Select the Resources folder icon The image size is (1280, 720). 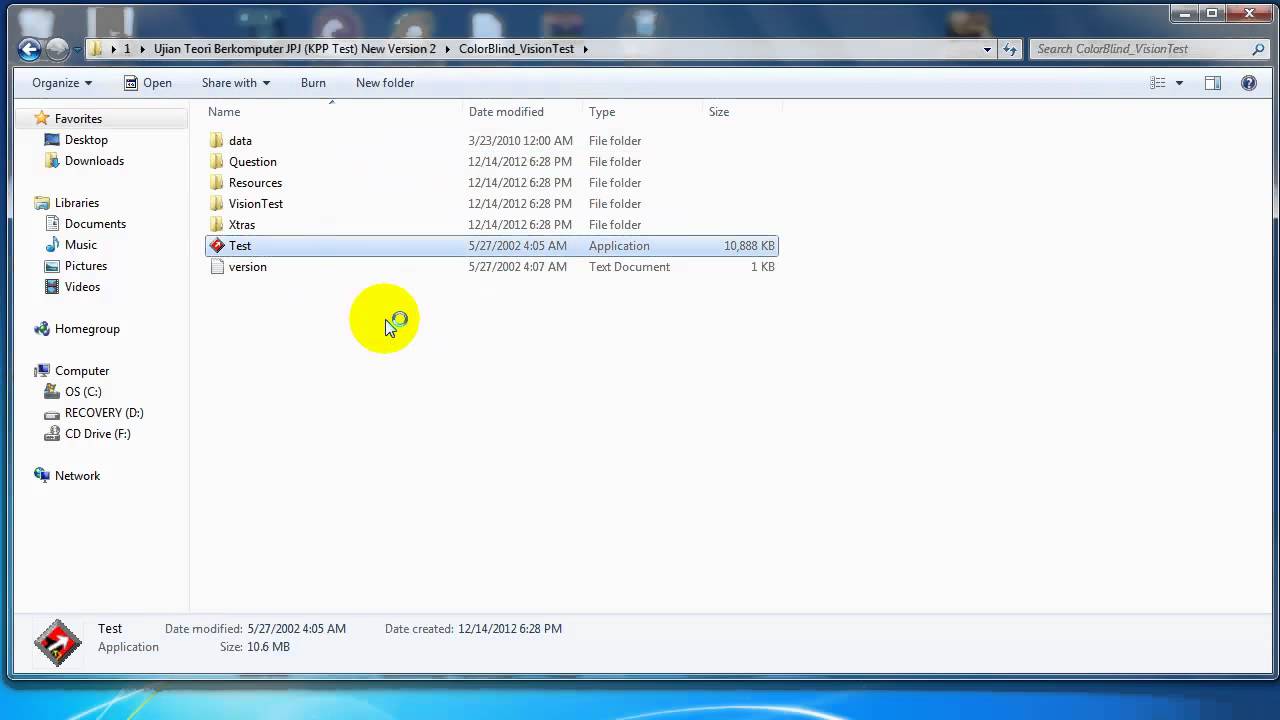coord(217,183)
